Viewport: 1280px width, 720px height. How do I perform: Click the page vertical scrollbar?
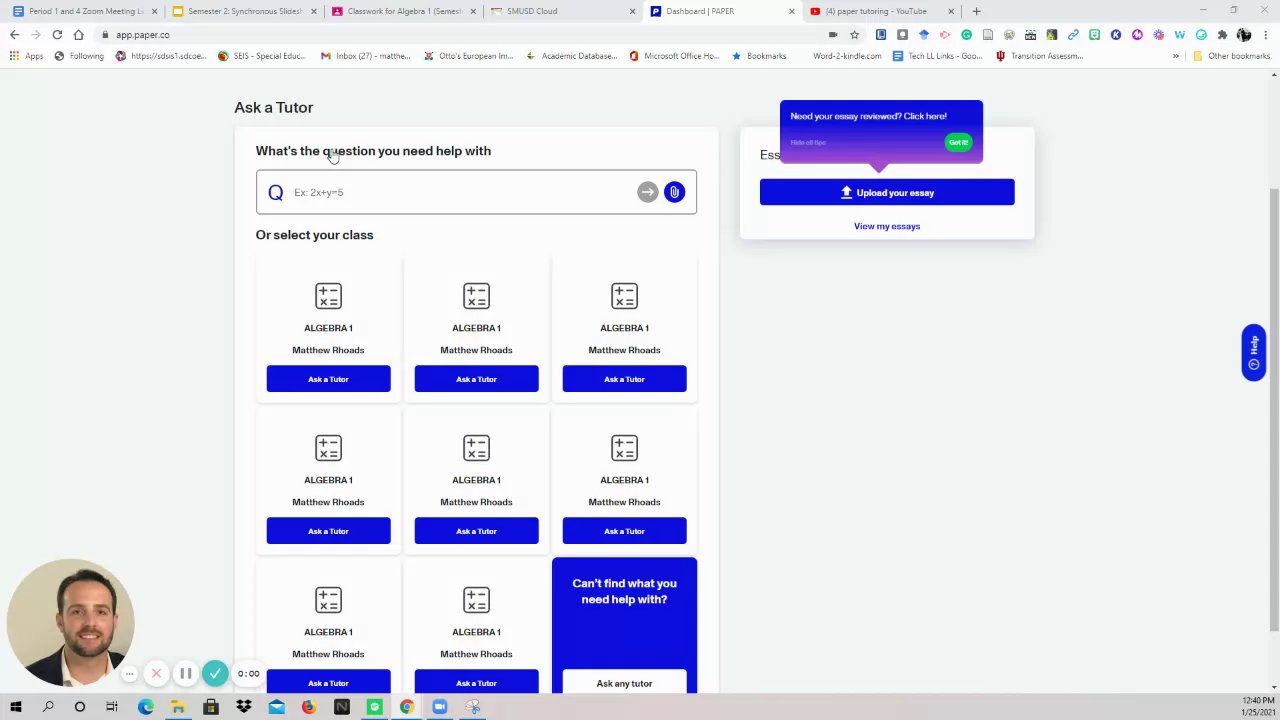[1274, 410]
